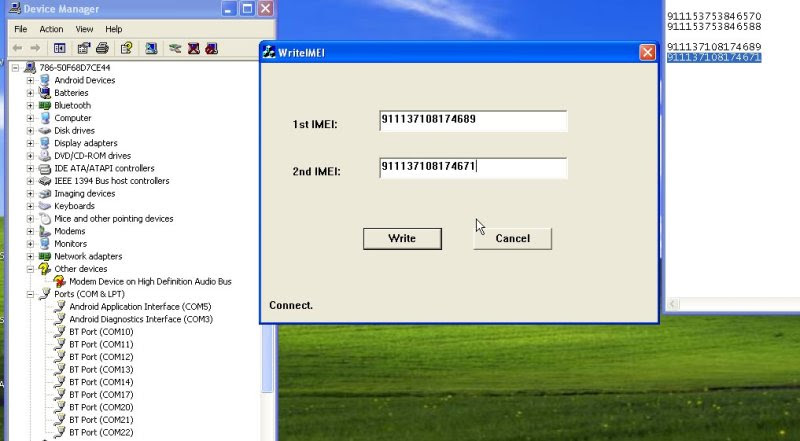Click the yellow question mark Other devices icon
800x441 pixels.
coord(45,268)
